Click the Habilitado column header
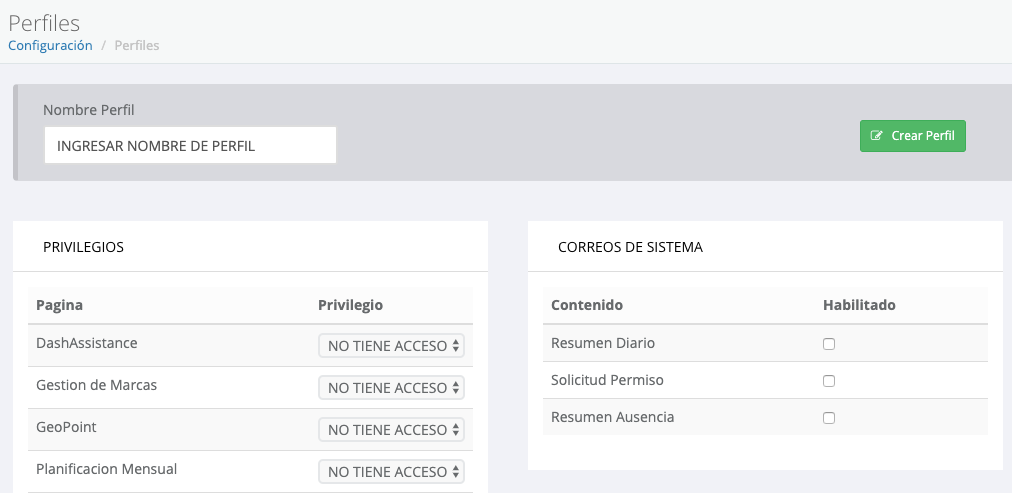 point(859,305)
